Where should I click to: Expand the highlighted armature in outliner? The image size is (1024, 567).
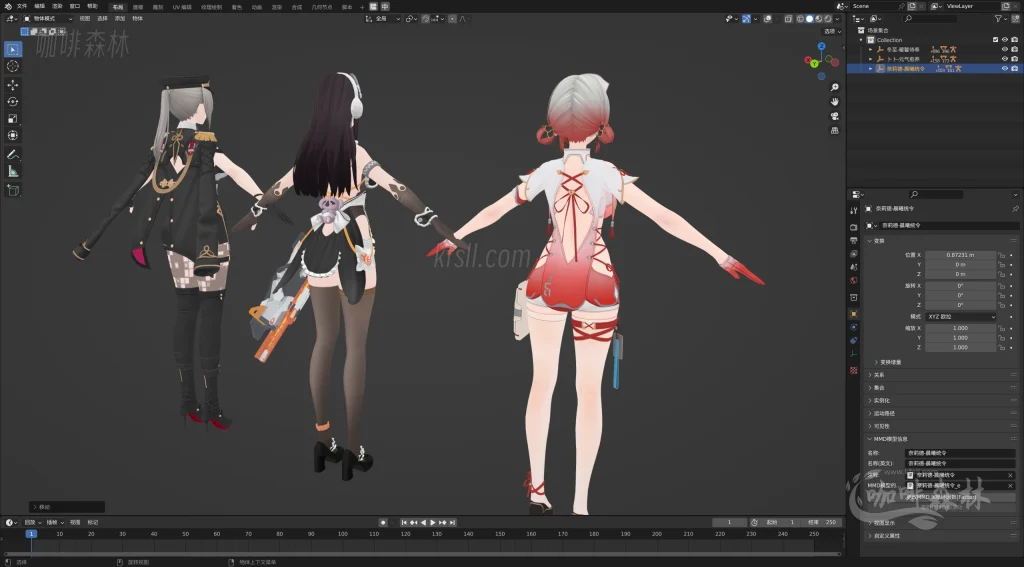coord(871,68)
